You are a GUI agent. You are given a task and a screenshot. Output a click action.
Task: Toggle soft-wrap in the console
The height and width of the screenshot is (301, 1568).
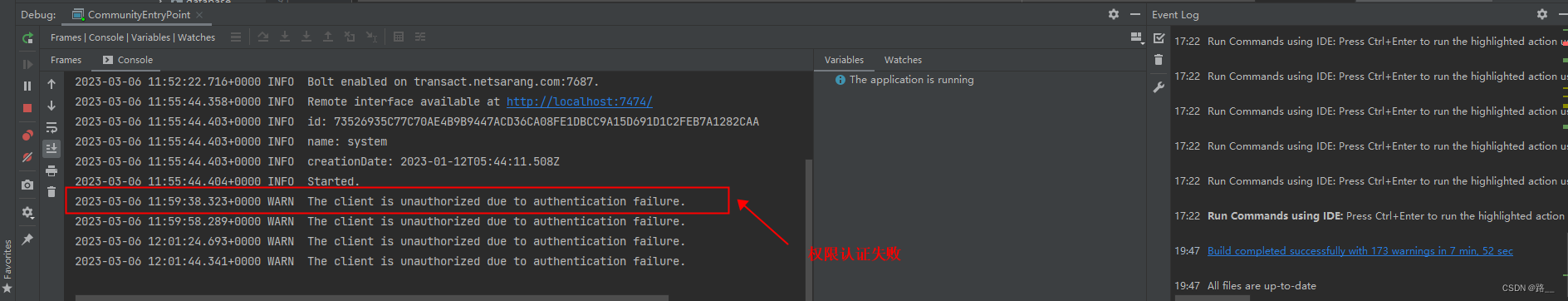pos(51,127)
